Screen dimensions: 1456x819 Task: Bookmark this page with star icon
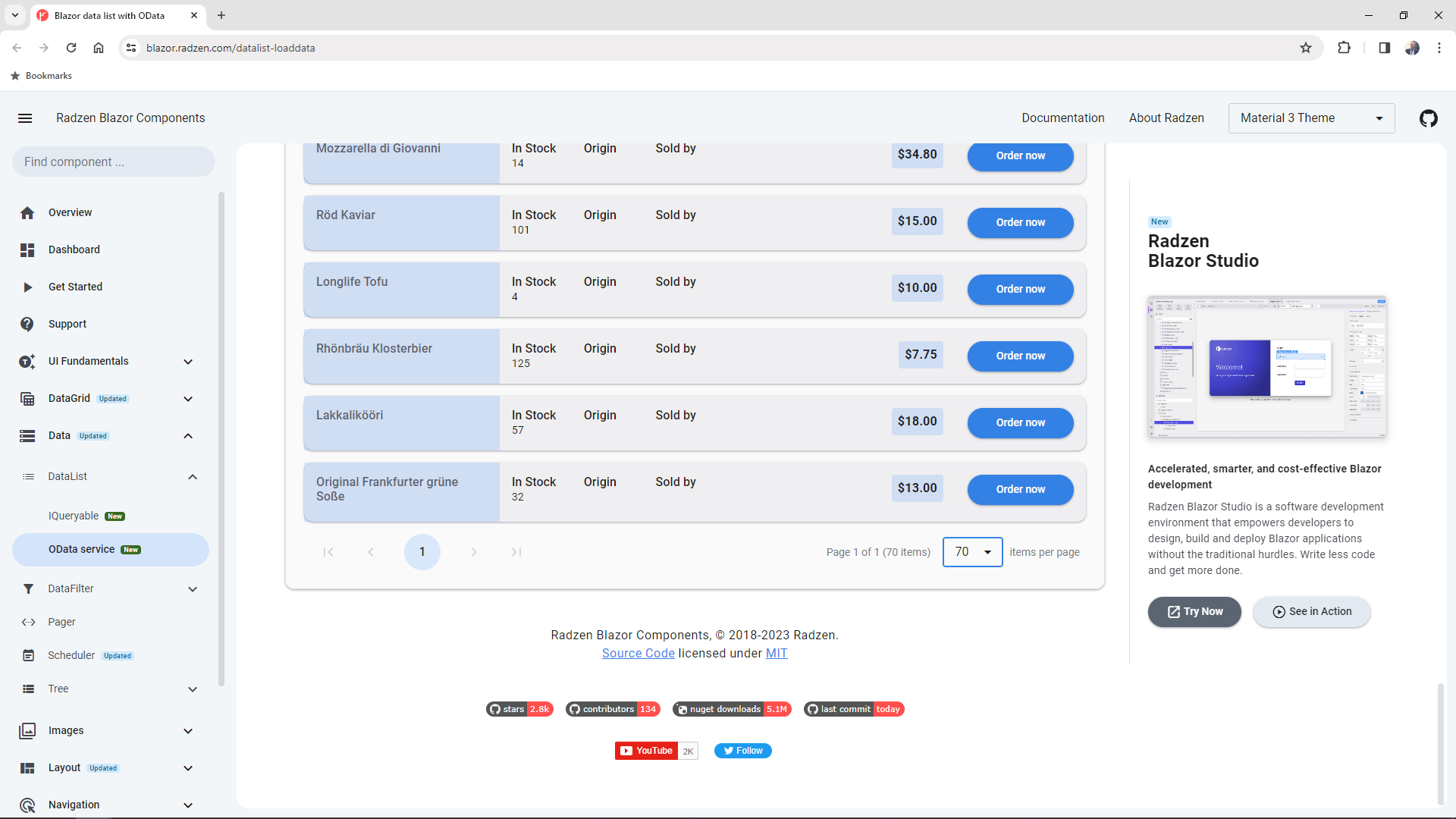tap(1306, 48)
